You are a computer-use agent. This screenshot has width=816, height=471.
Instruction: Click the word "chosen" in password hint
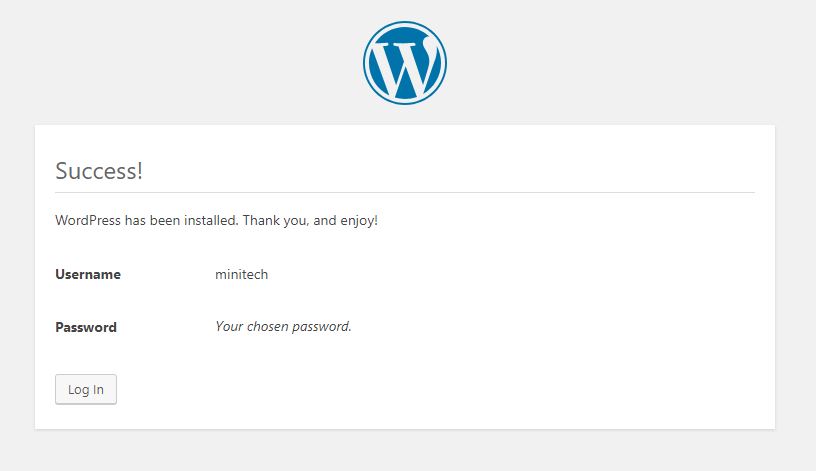(267, 326)
